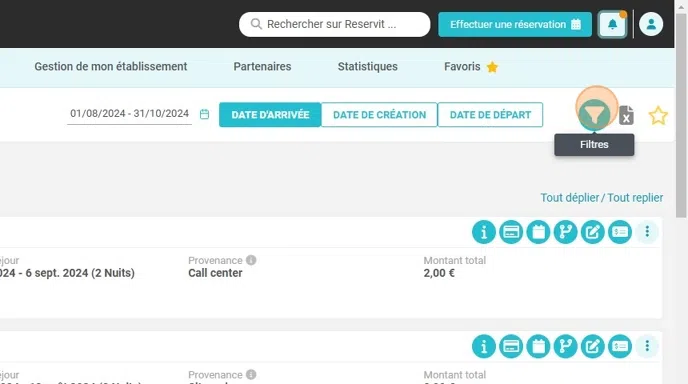Open Favoris menu
The width and height of the screenshot is (688, 384).
[x=471, y=67]
